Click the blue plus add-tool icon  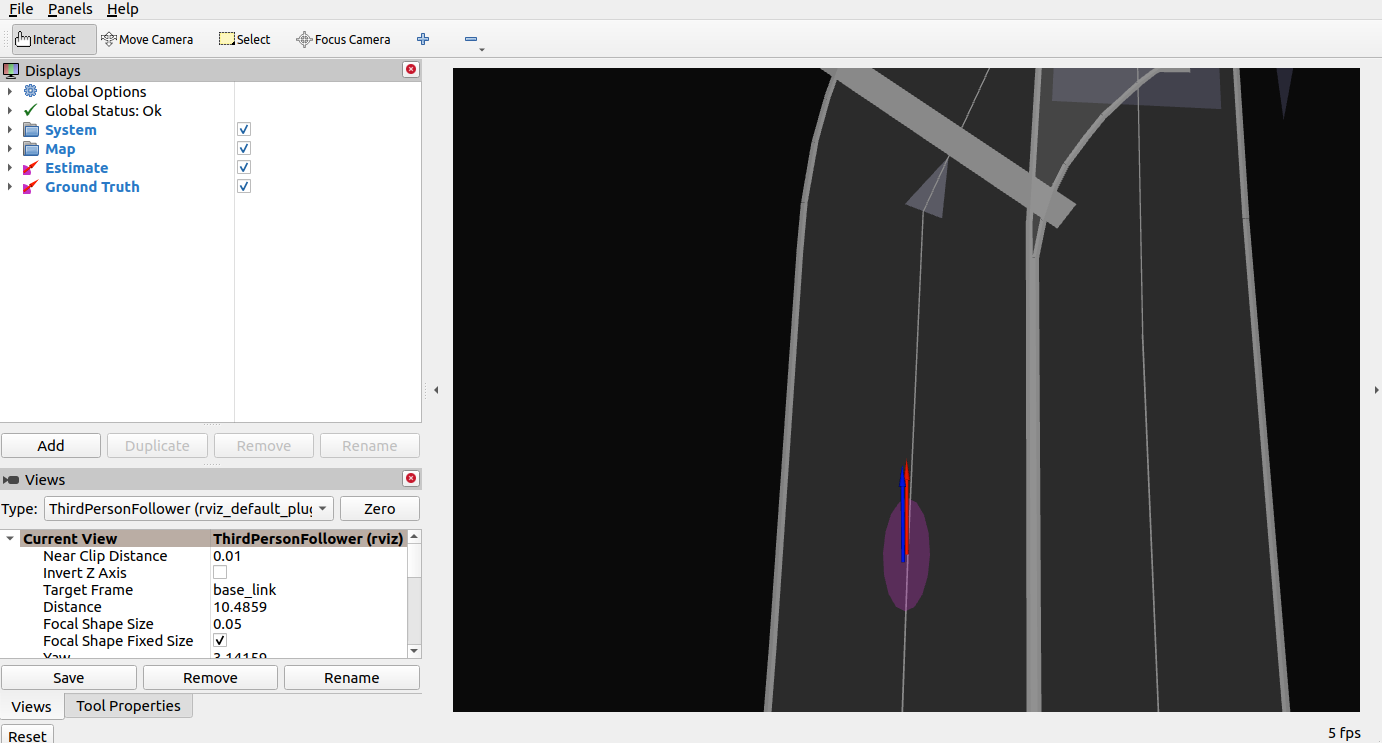[x=423, y=40]
